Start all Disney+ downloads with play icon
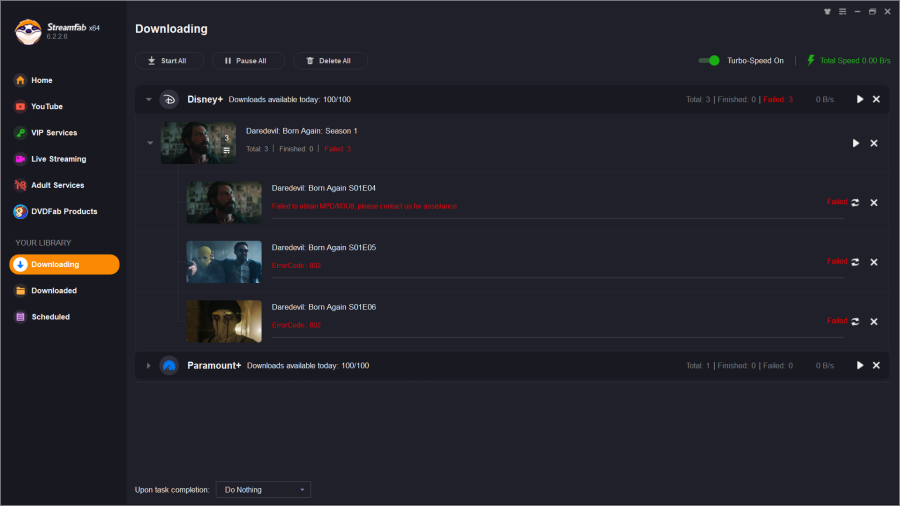The image size is (900, 506). pyautogui.click(x=859, y=99)
